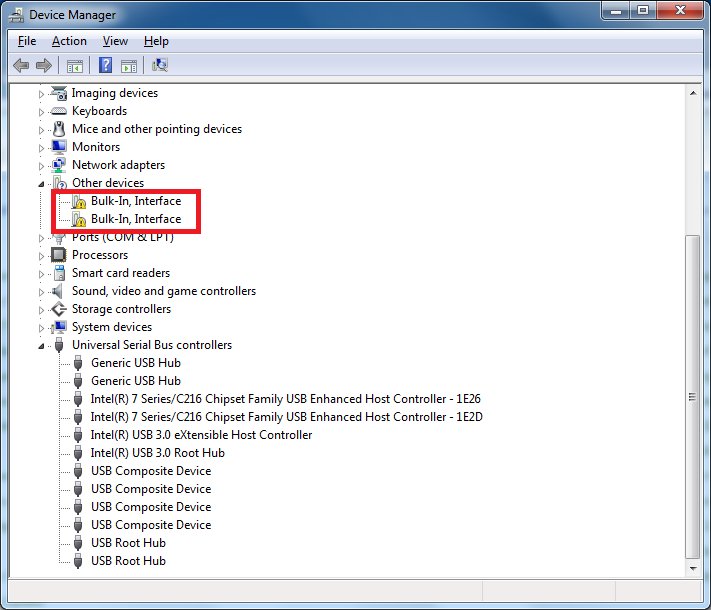The image size is (711, 610).
Task: Select the second Generic USB Hub
Action: tap(136, 381)
